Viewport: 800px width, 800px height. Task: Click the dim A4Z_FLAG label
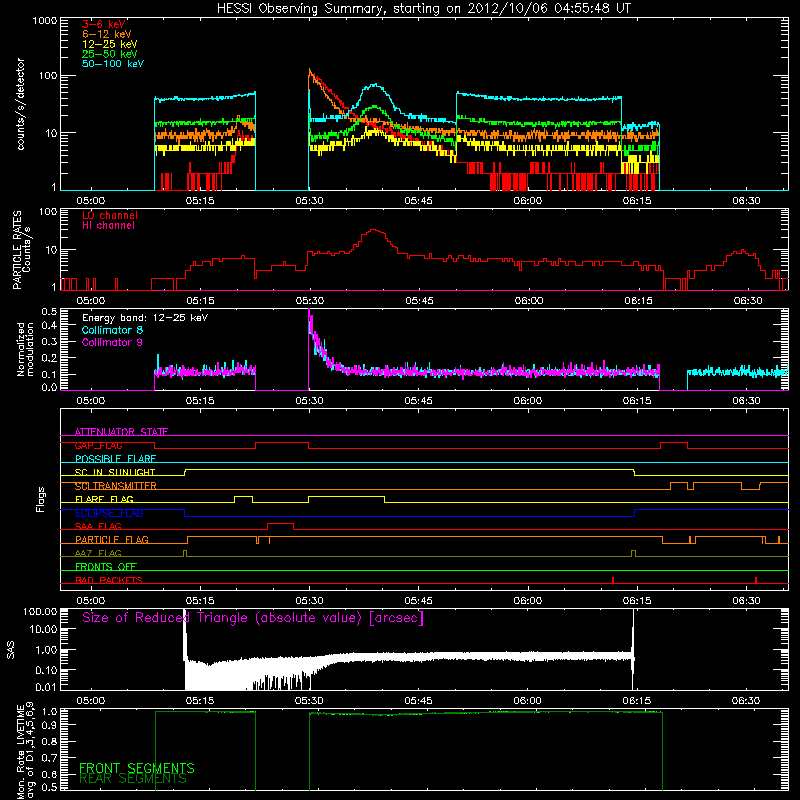[x=98, y=554]
